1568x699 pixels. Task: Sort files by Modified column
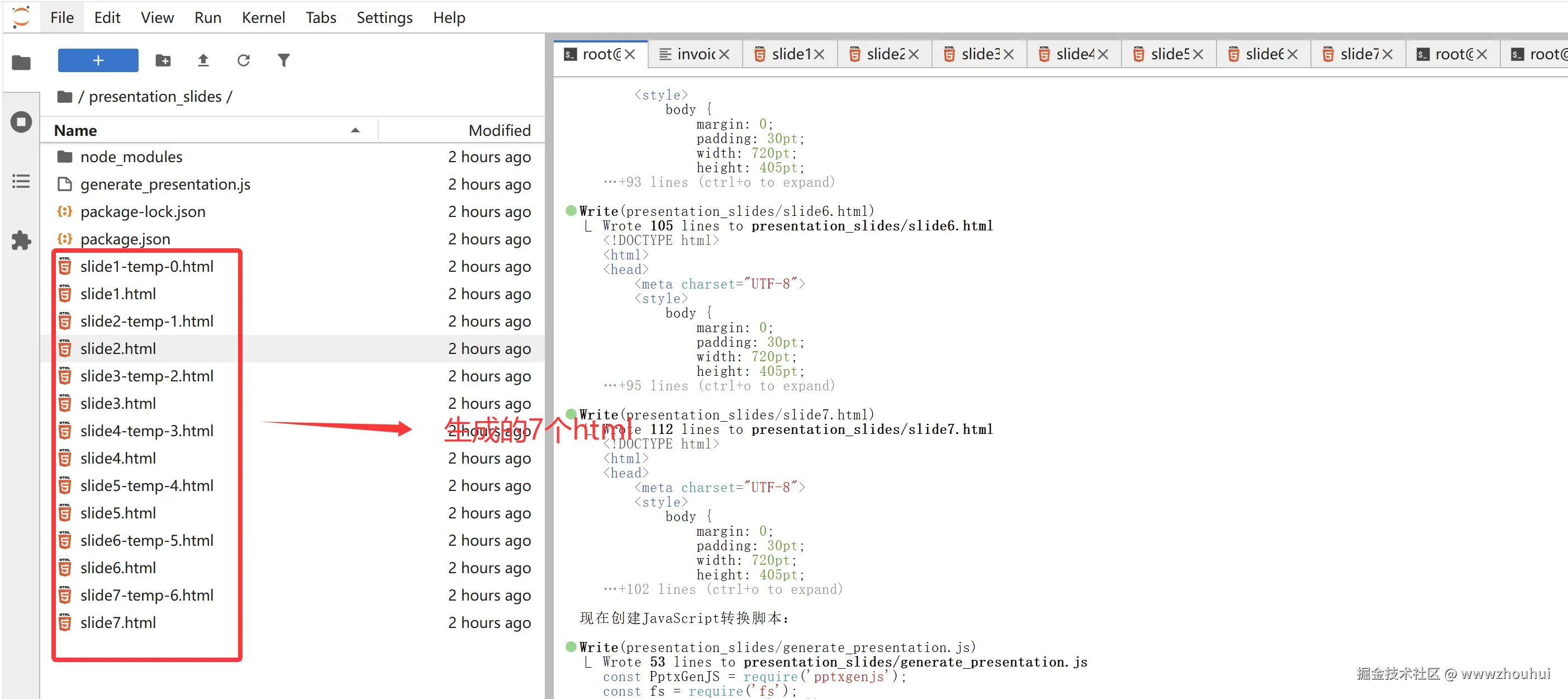(499, 130)
